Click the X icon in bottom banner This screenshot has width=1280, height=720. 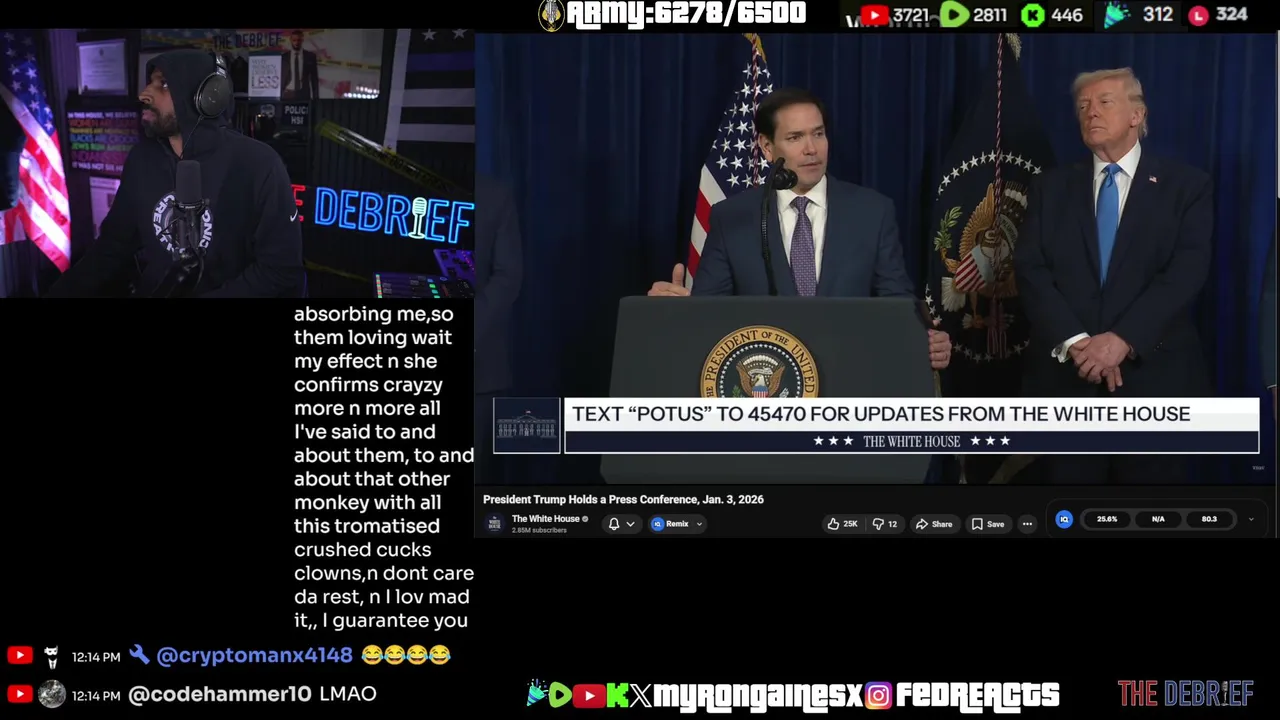click(641, 695)
